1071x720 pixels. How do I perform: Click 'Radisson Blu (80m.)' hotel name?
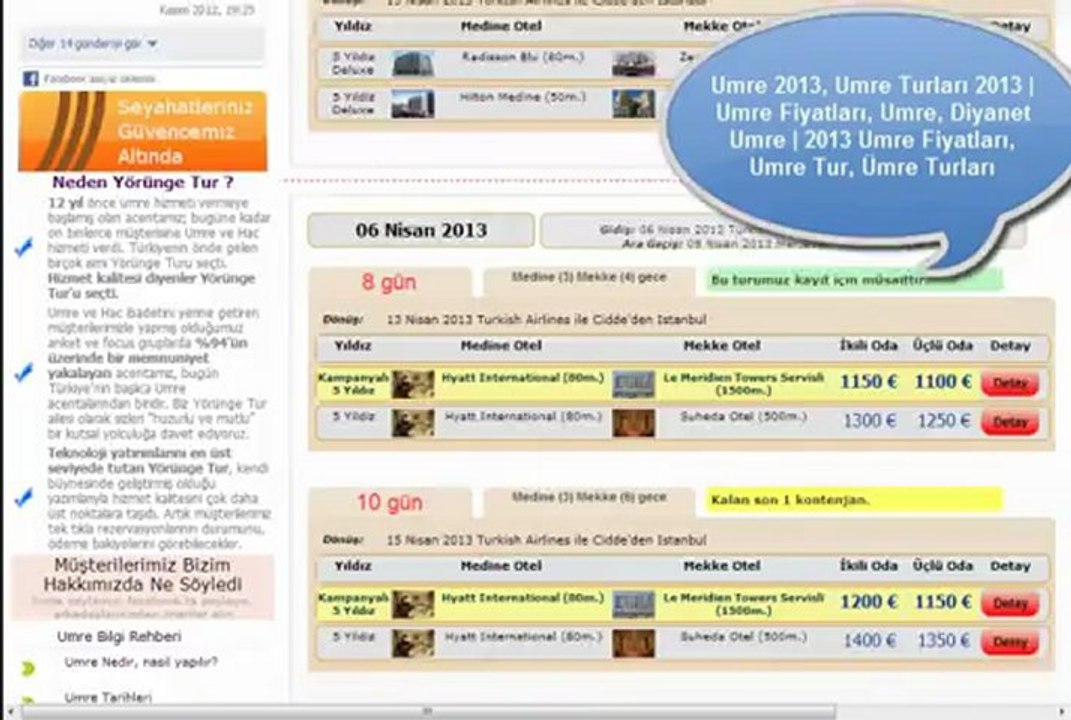[523, 57]
